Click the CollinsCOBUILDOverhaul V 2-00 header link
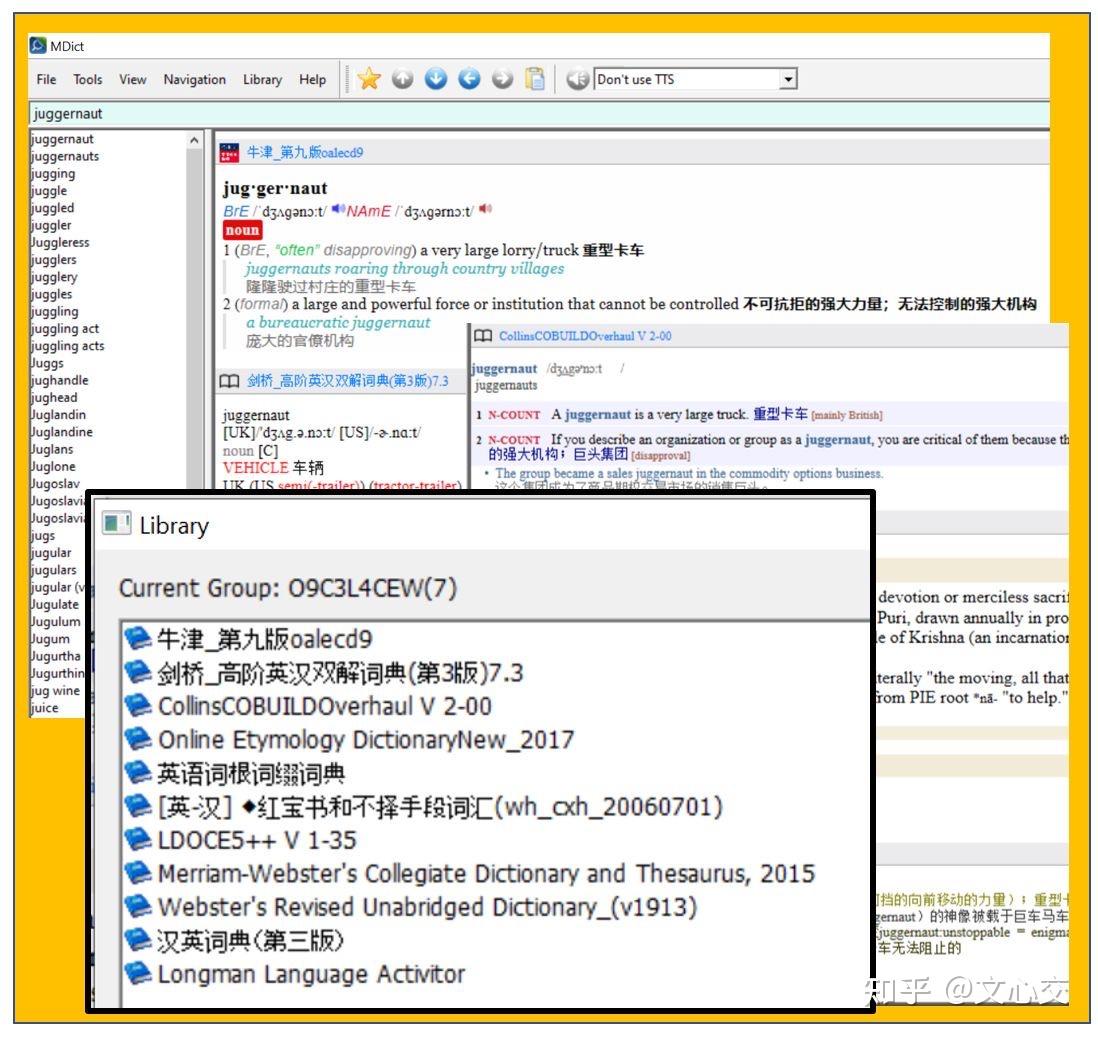 tap(585, 336)
